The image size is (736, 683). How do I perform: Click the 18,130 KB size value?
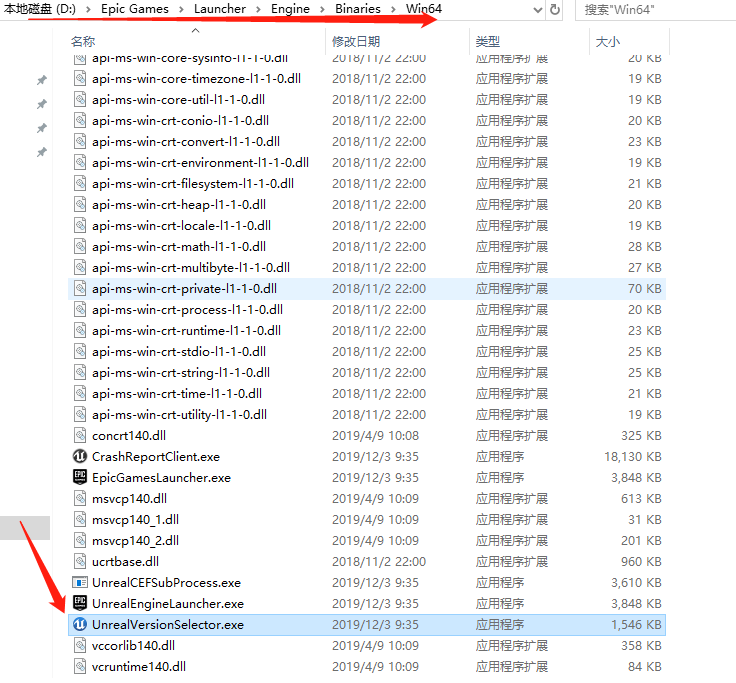(633, 456)
